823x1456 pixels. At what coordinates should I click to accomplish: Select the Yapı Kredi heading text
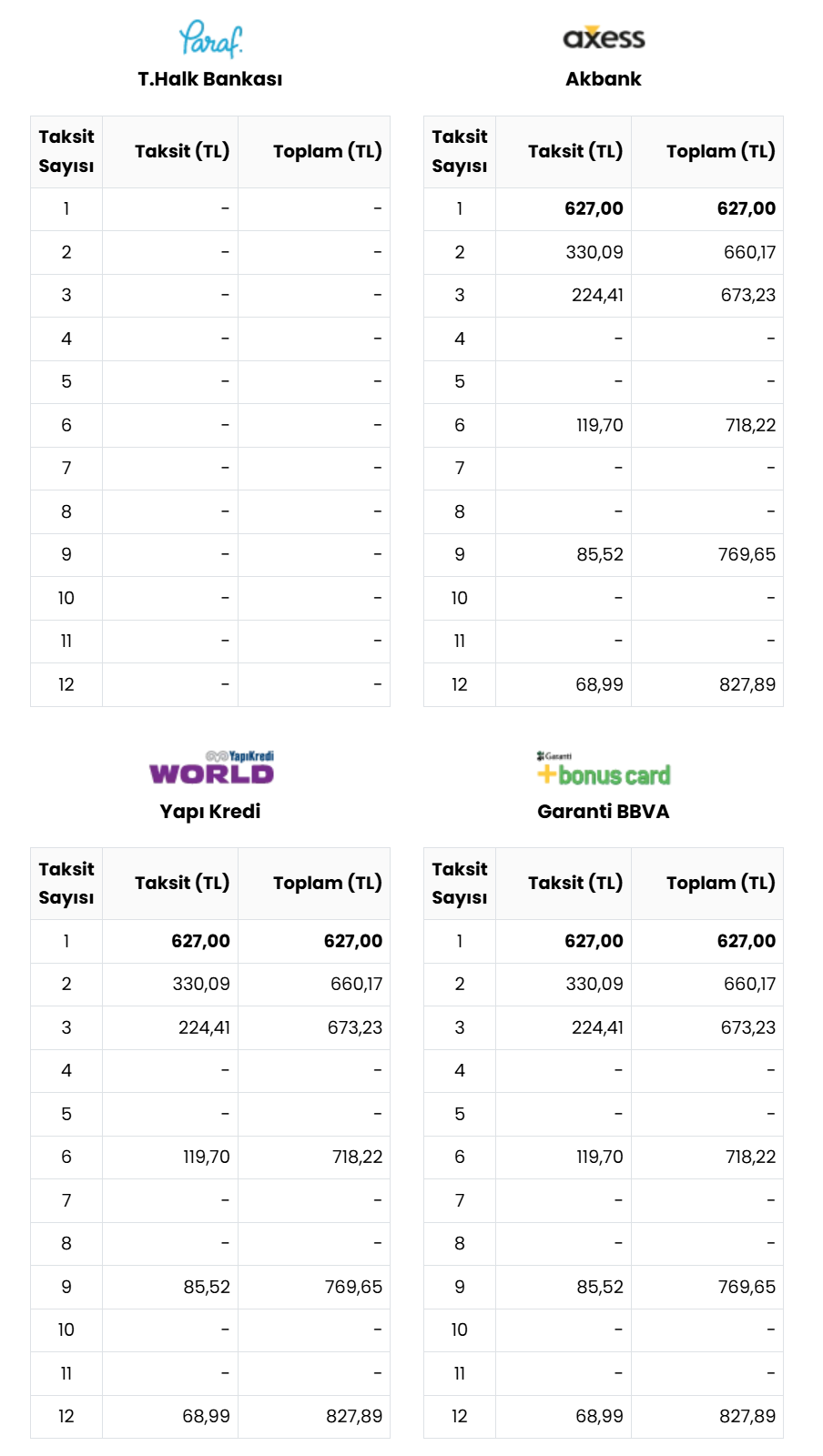(210, 811)
